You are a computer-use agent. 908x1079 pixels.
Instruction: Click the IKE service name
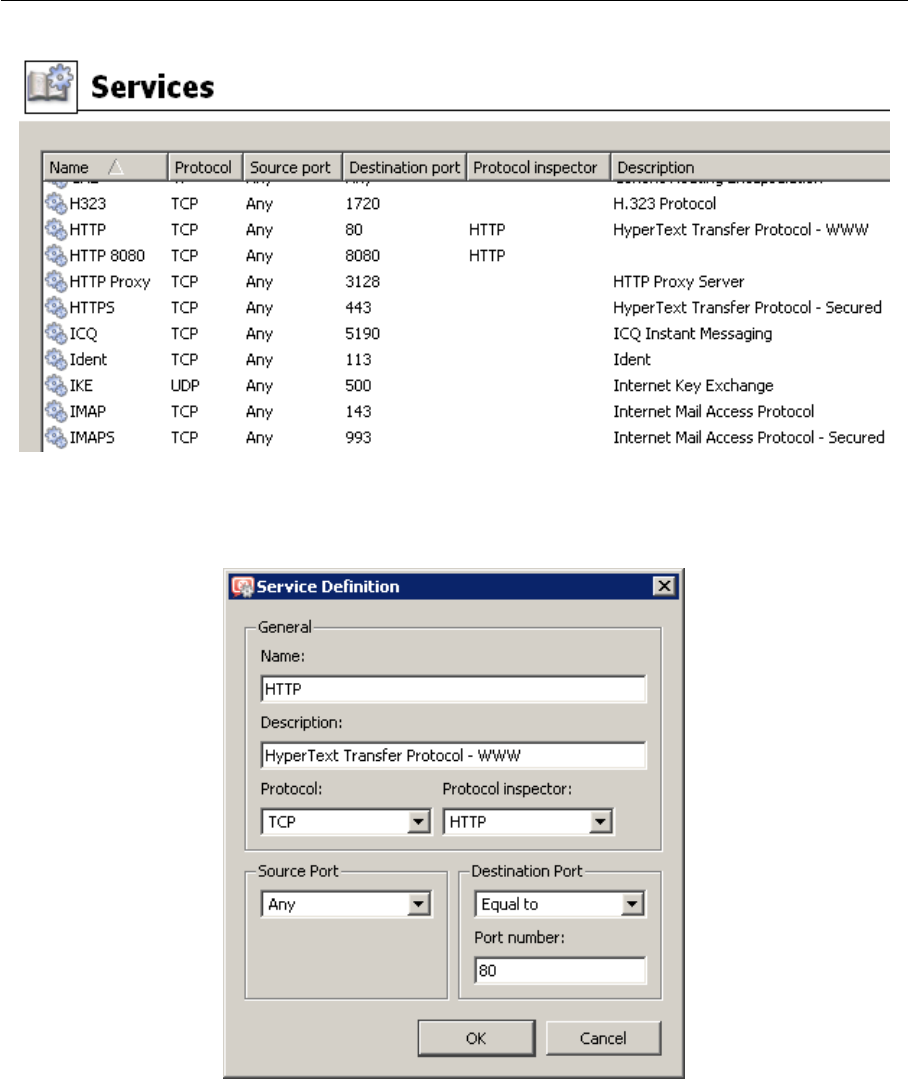pyautogui.click(x=81, y=386)
